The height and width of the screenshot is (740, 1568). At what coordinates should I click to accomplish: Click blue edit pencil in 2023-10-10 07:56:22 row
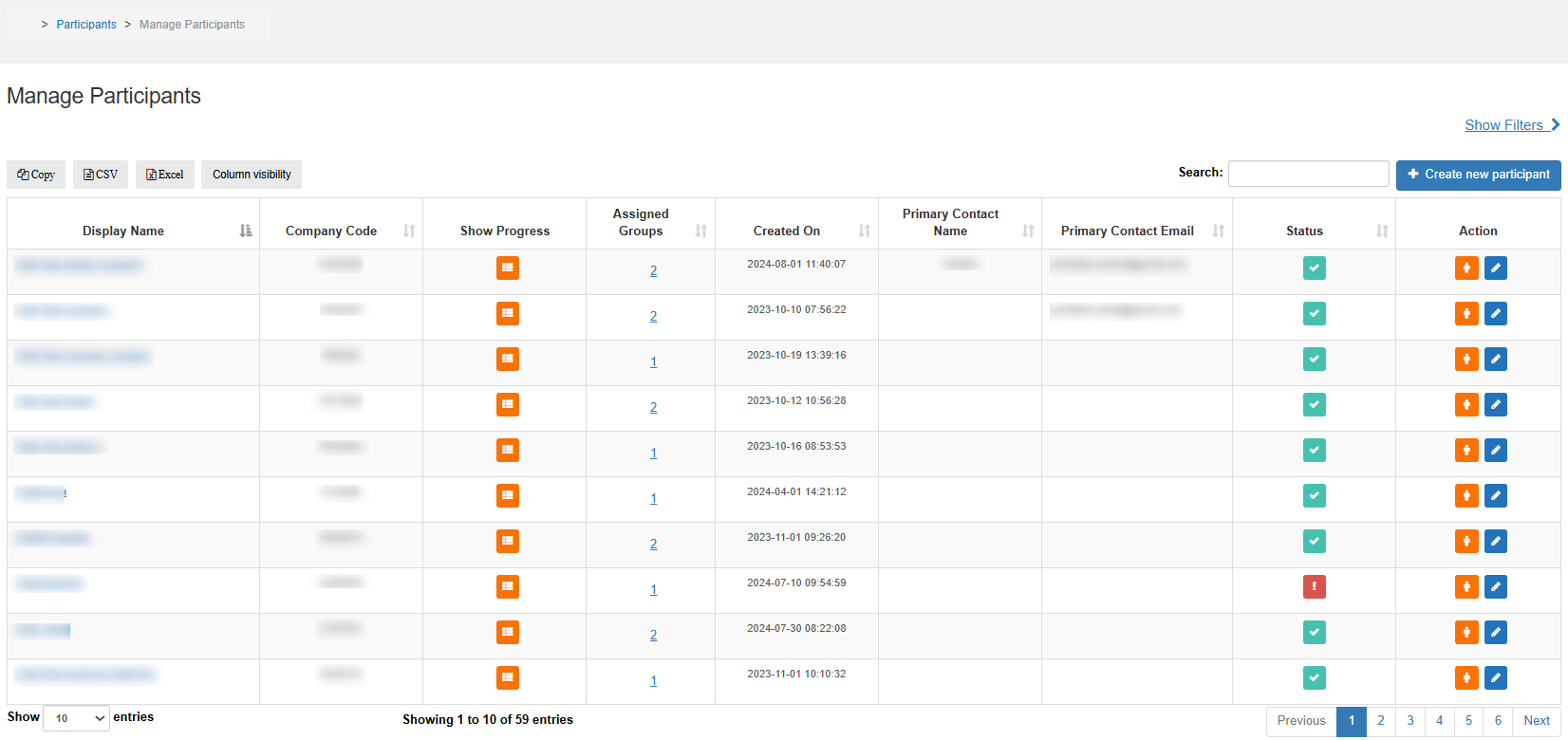(x=1496, y=314)
